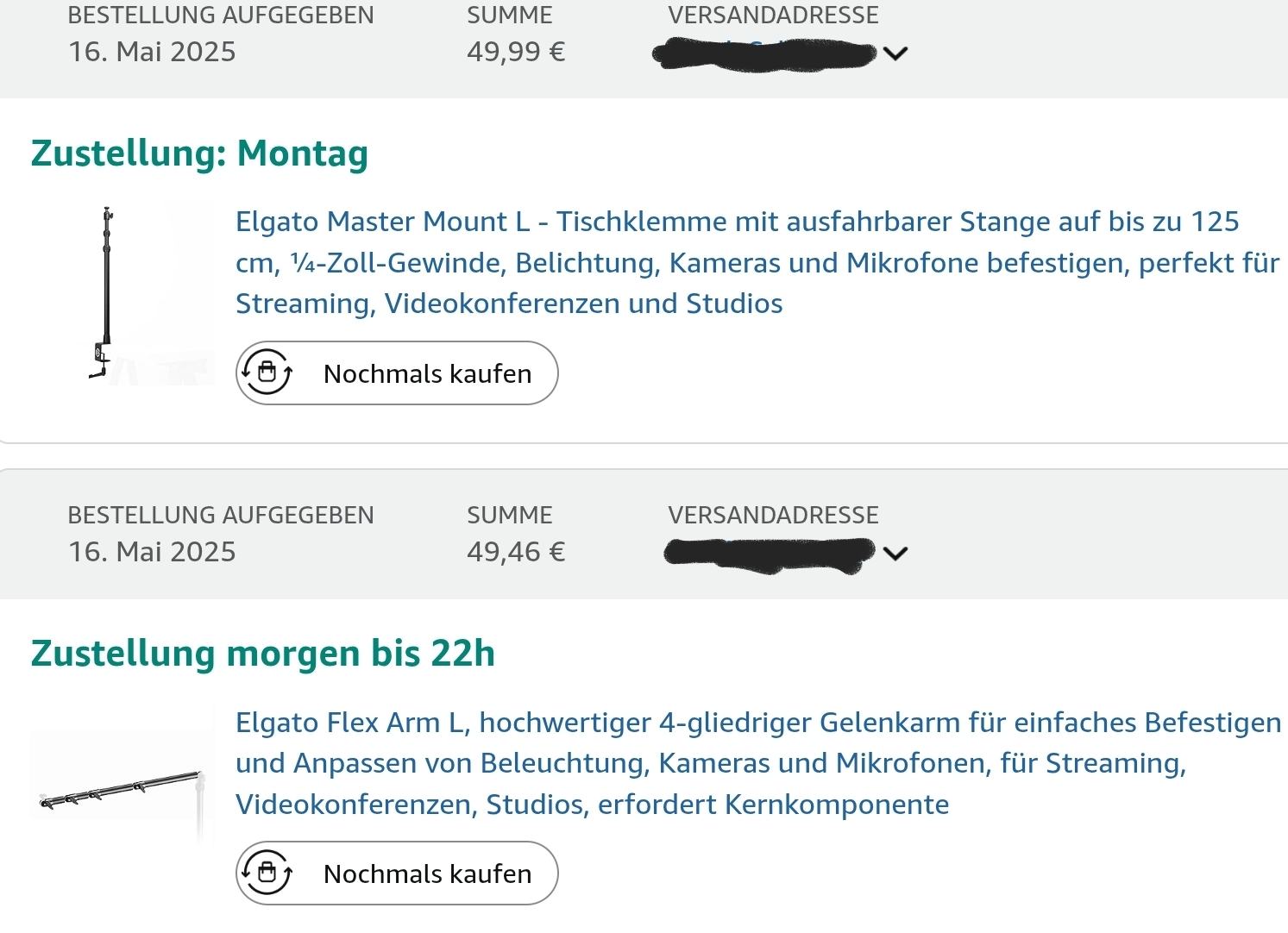Open the Elgato Master Mount L product image
This screenshot has height=933, width=1288.
pyautogui.click(x=123, y=293)
